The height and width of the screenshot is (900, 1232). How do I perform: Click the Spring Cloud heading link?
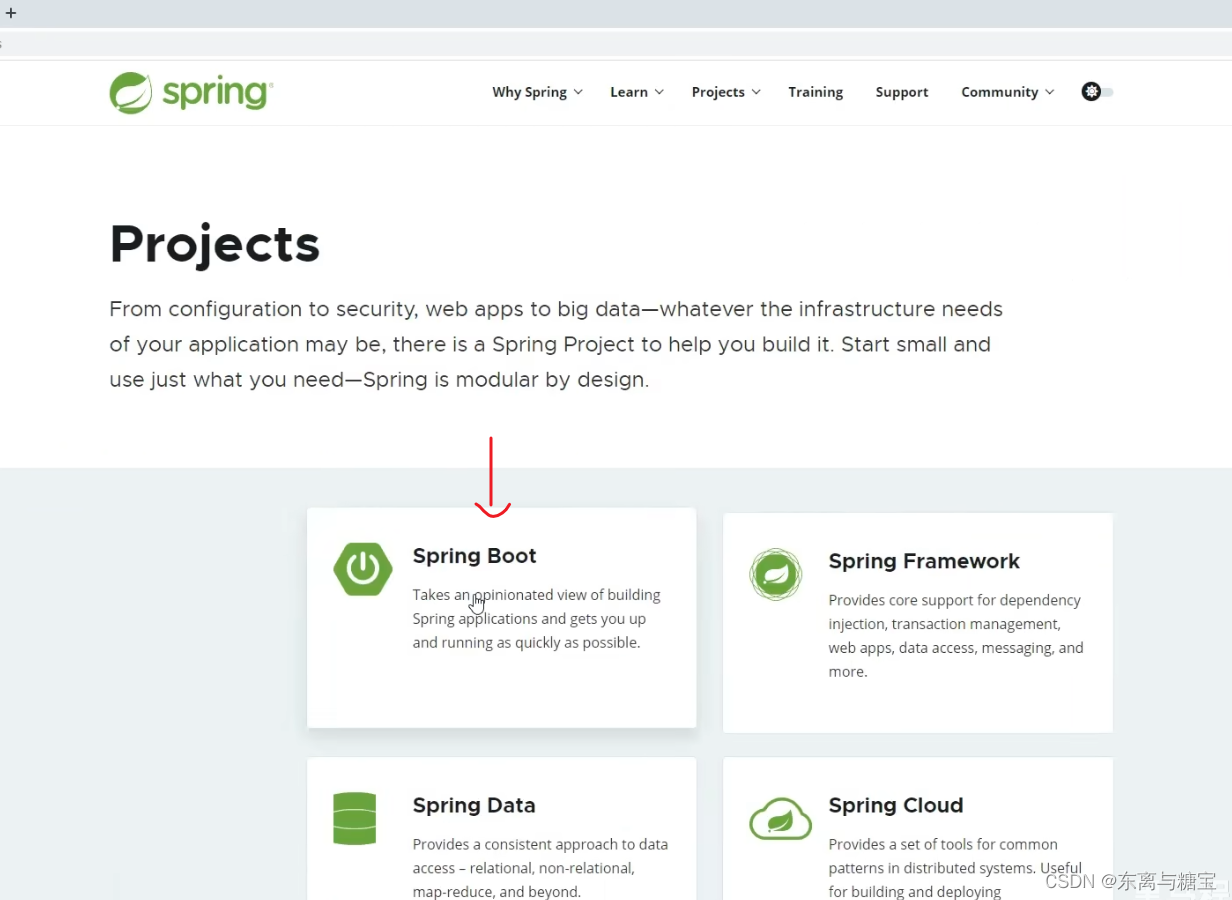[895, 805]
